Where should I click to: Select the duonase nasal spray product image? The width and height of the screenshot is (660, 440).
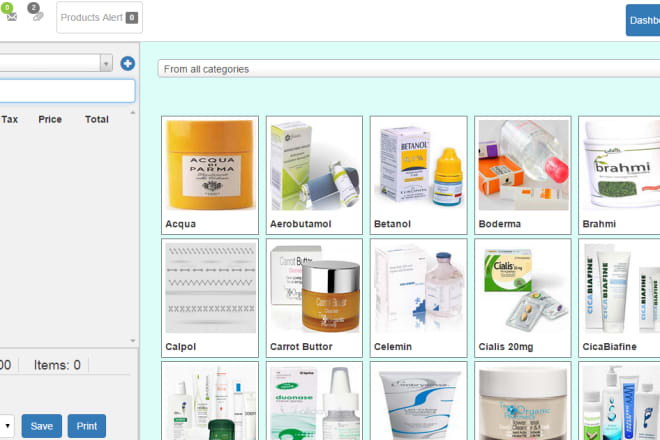click(314, 401)
